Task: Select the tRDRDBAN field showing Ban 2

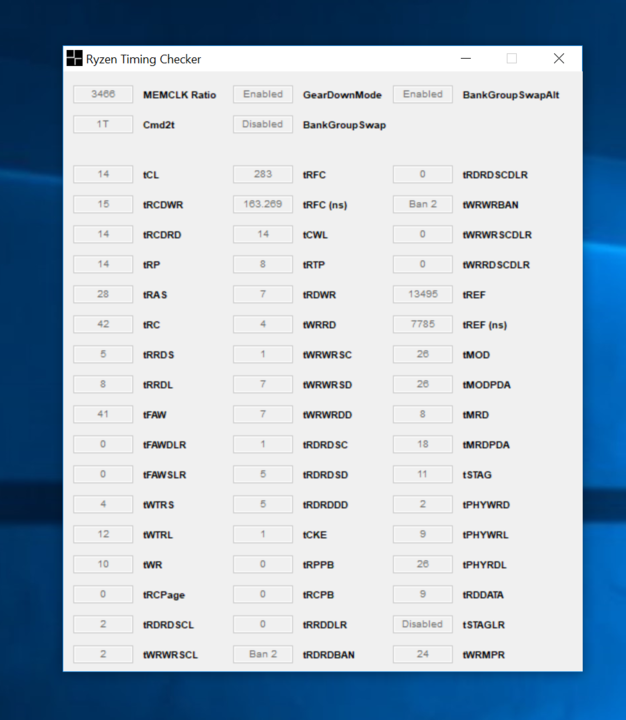Action: coord(263,654)
